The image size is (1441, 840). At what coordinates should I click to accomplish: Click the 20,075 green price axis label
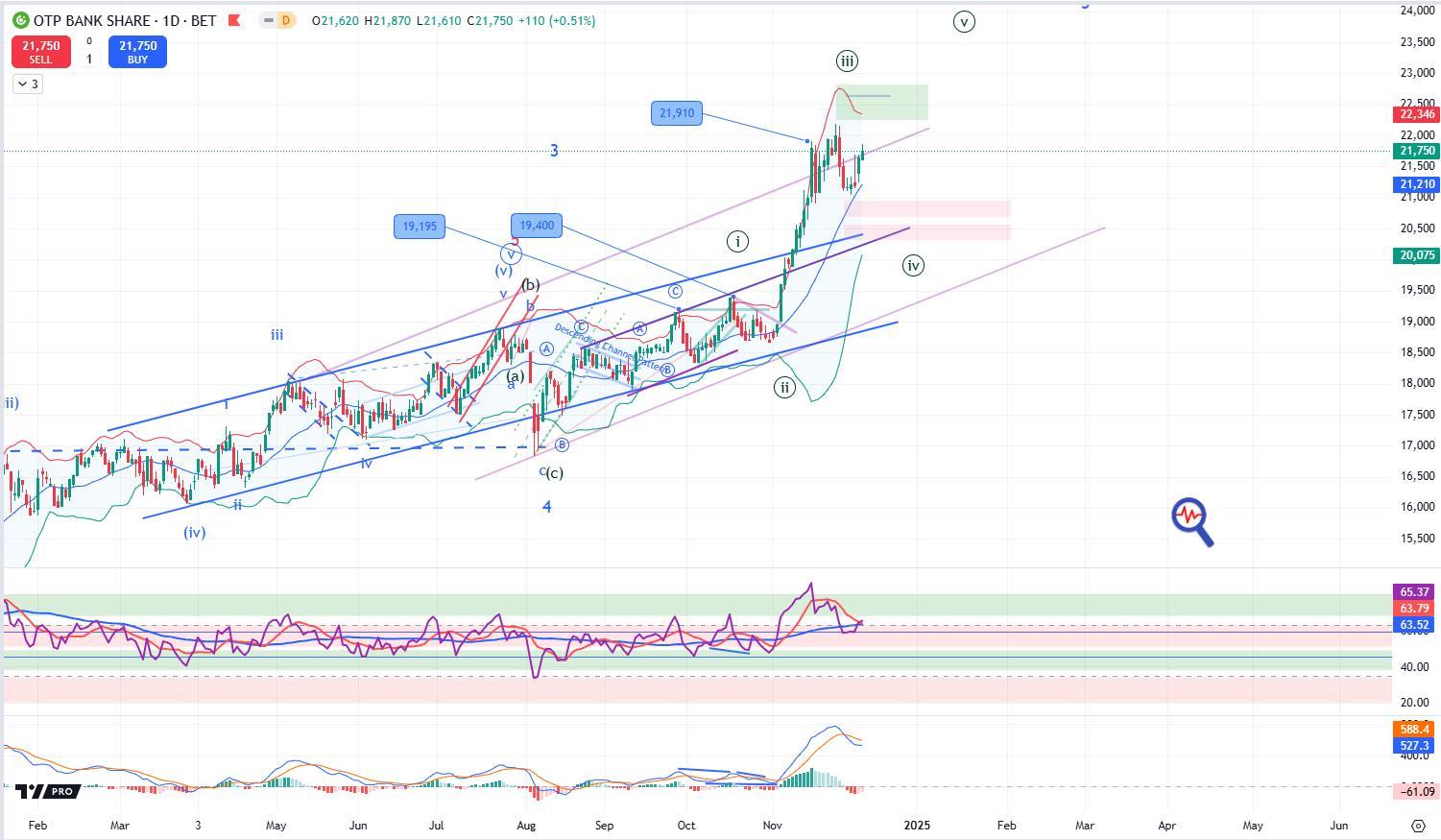click(x=1415, y=255)
